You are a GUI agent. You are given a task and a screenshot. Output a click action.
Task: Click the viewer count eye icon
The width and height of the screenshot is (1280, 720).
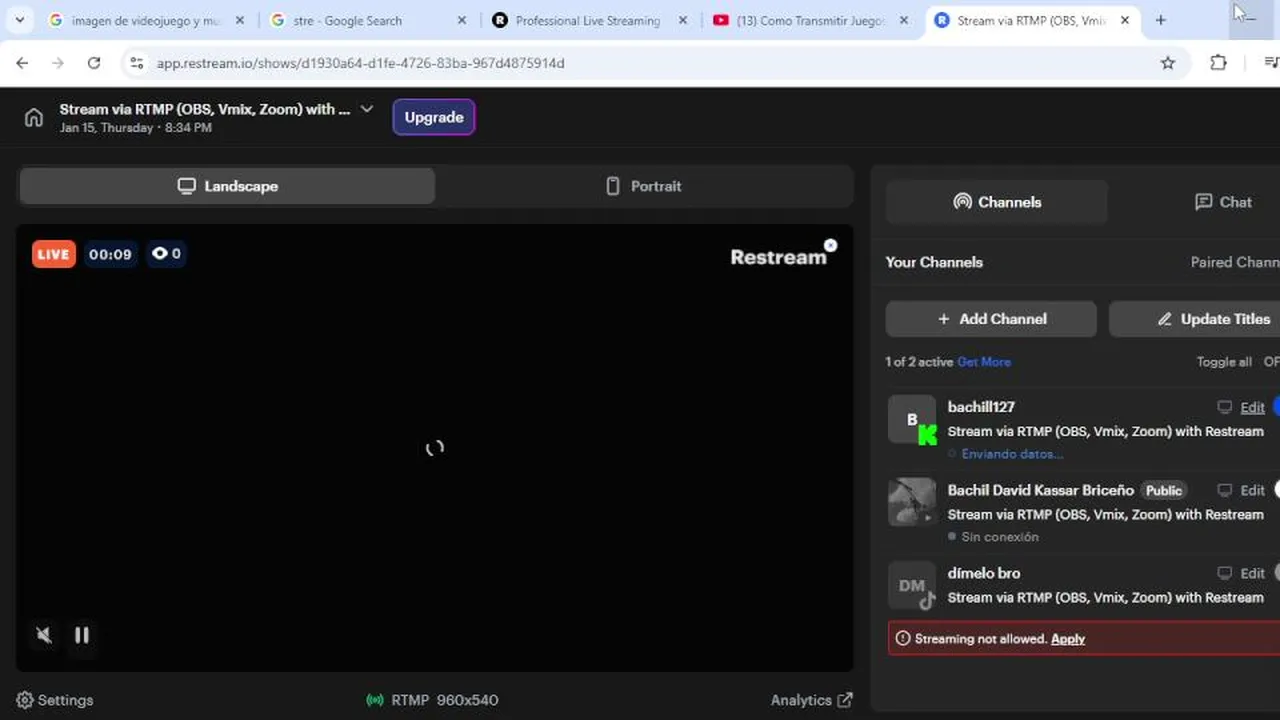pos(160,254)
